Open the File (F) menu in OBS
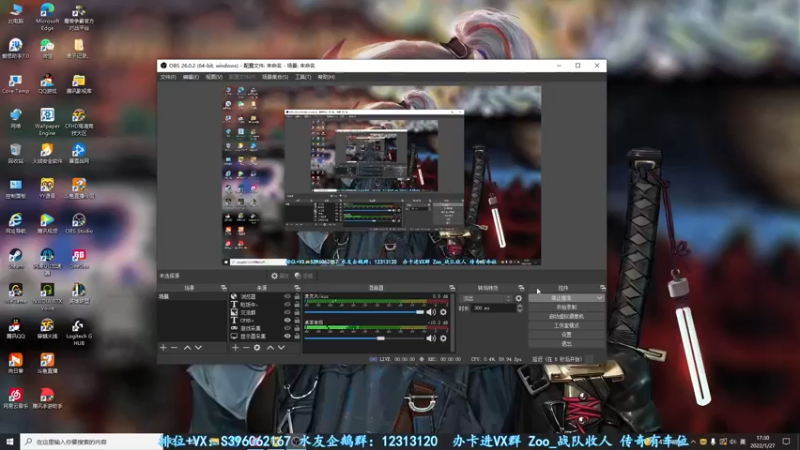Image resolution: width=800 pixels, height=450 pixels. tap(168, 77)
